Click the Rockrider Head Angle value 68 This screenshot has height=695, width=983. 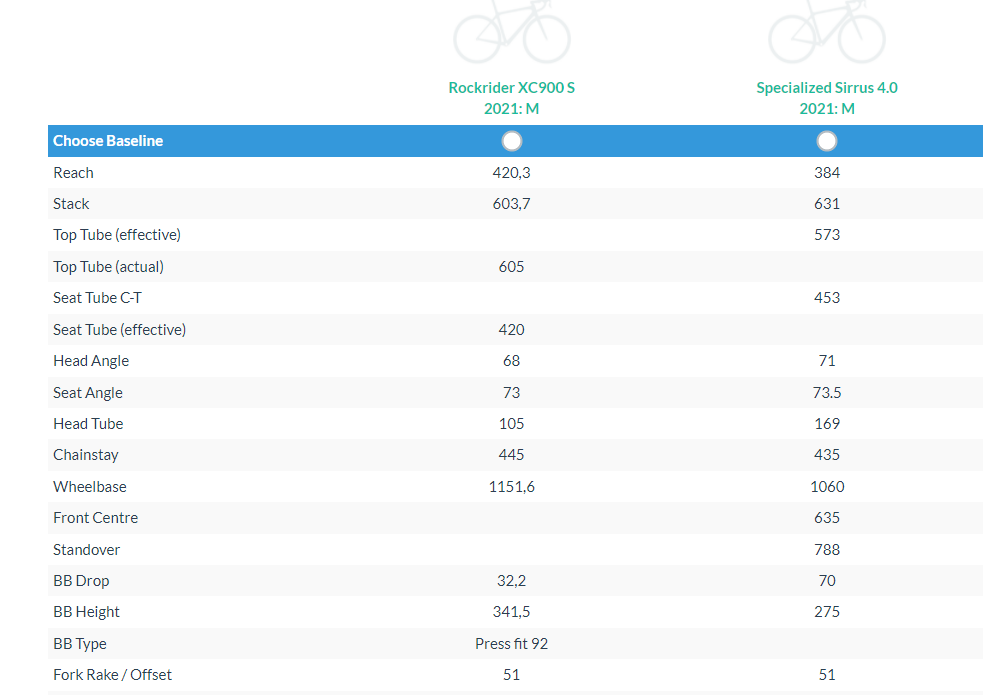click(512, 361)
